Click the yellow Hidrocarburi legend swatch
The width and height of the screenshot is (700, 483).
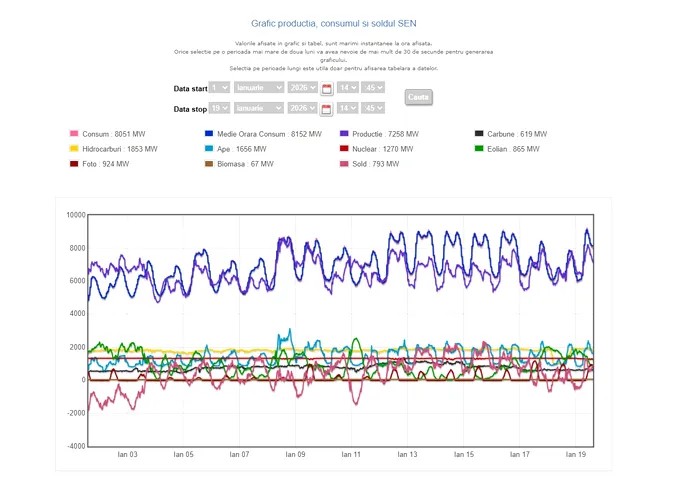[x=74, y=148]
